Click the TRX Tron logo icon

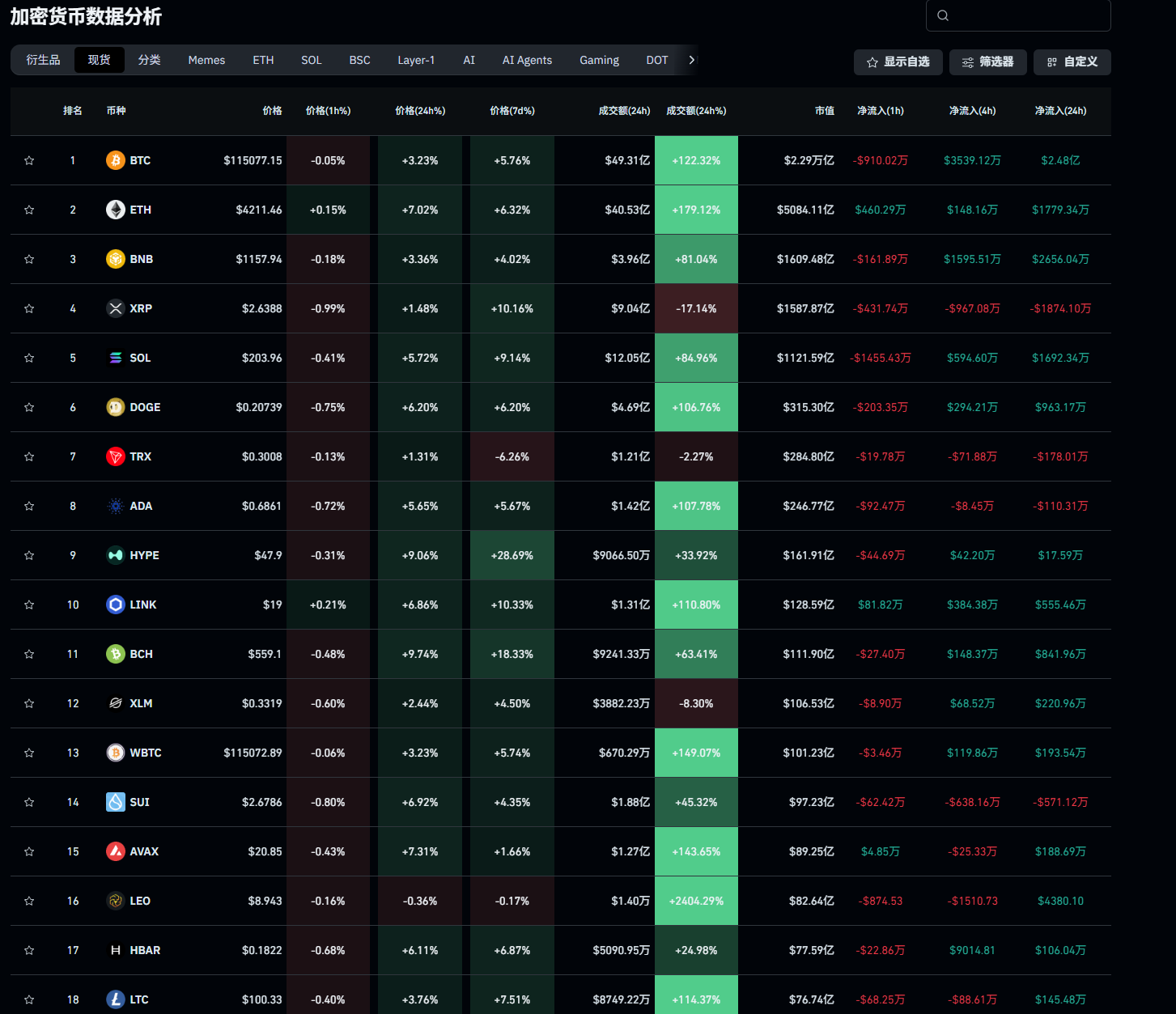[x=116, y=456]
